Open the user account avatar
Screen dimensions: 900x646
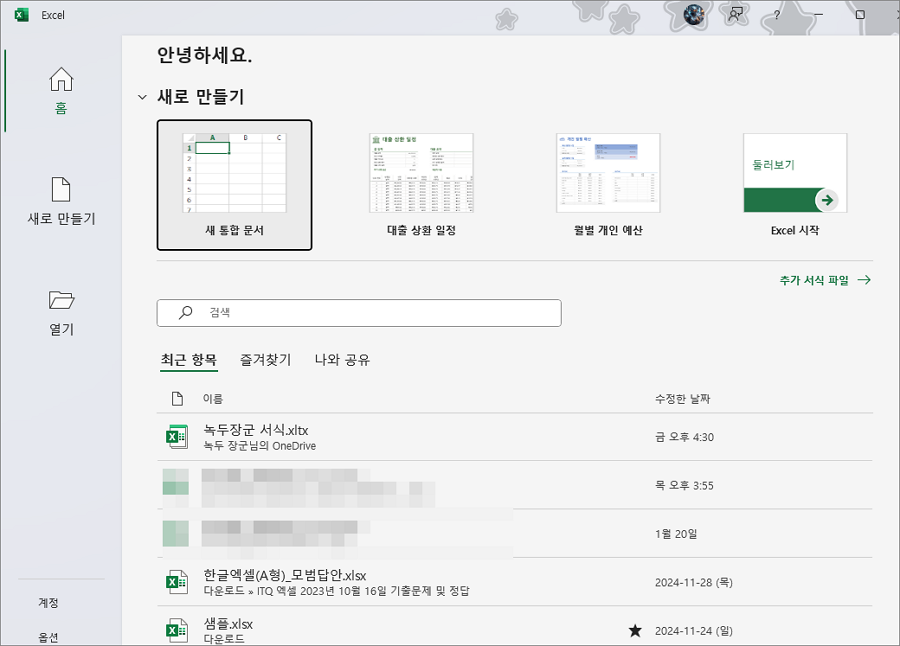(694, 14)
